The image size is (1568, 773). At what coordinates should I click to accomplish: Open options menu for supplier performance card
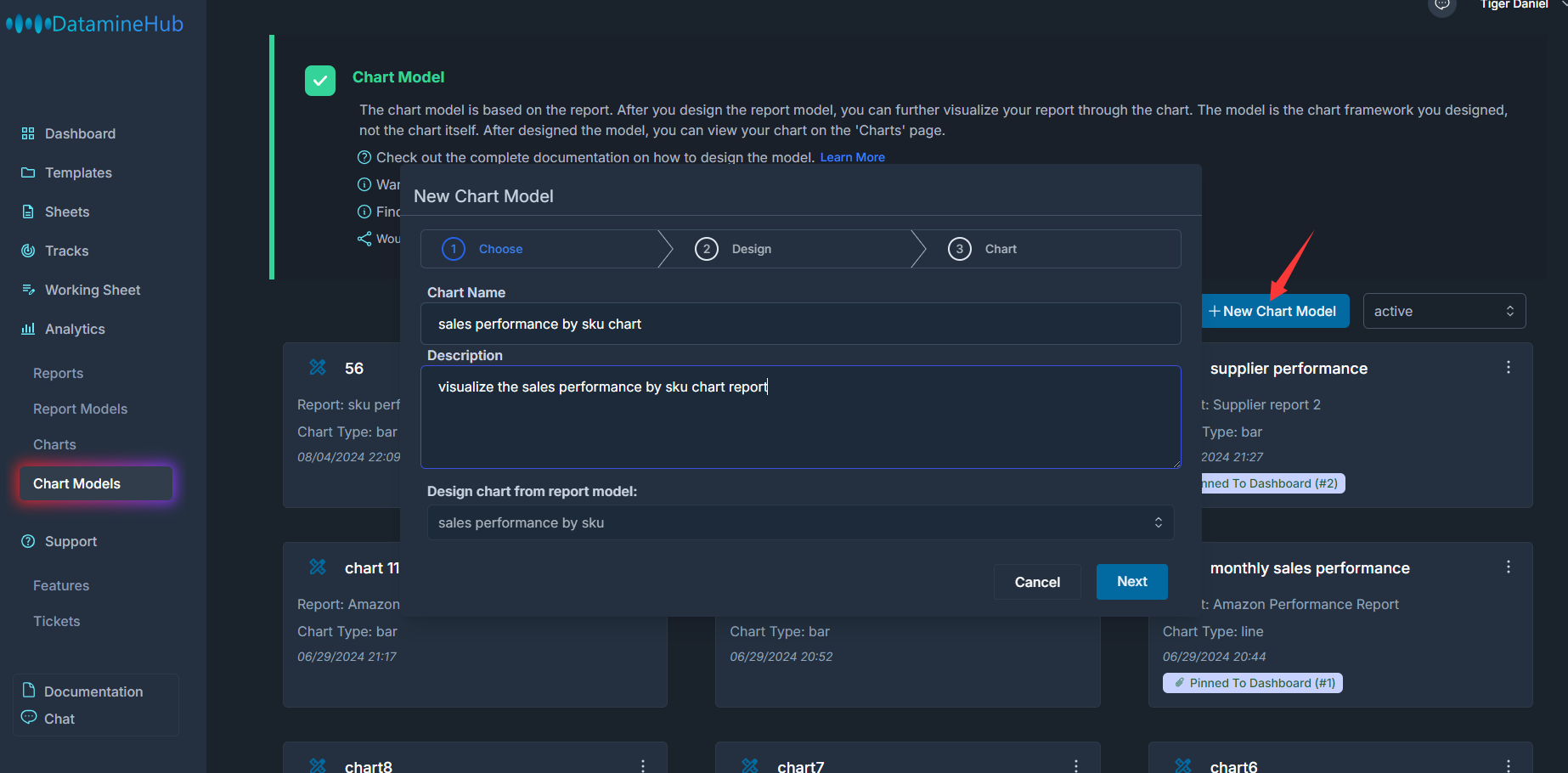1509,367
